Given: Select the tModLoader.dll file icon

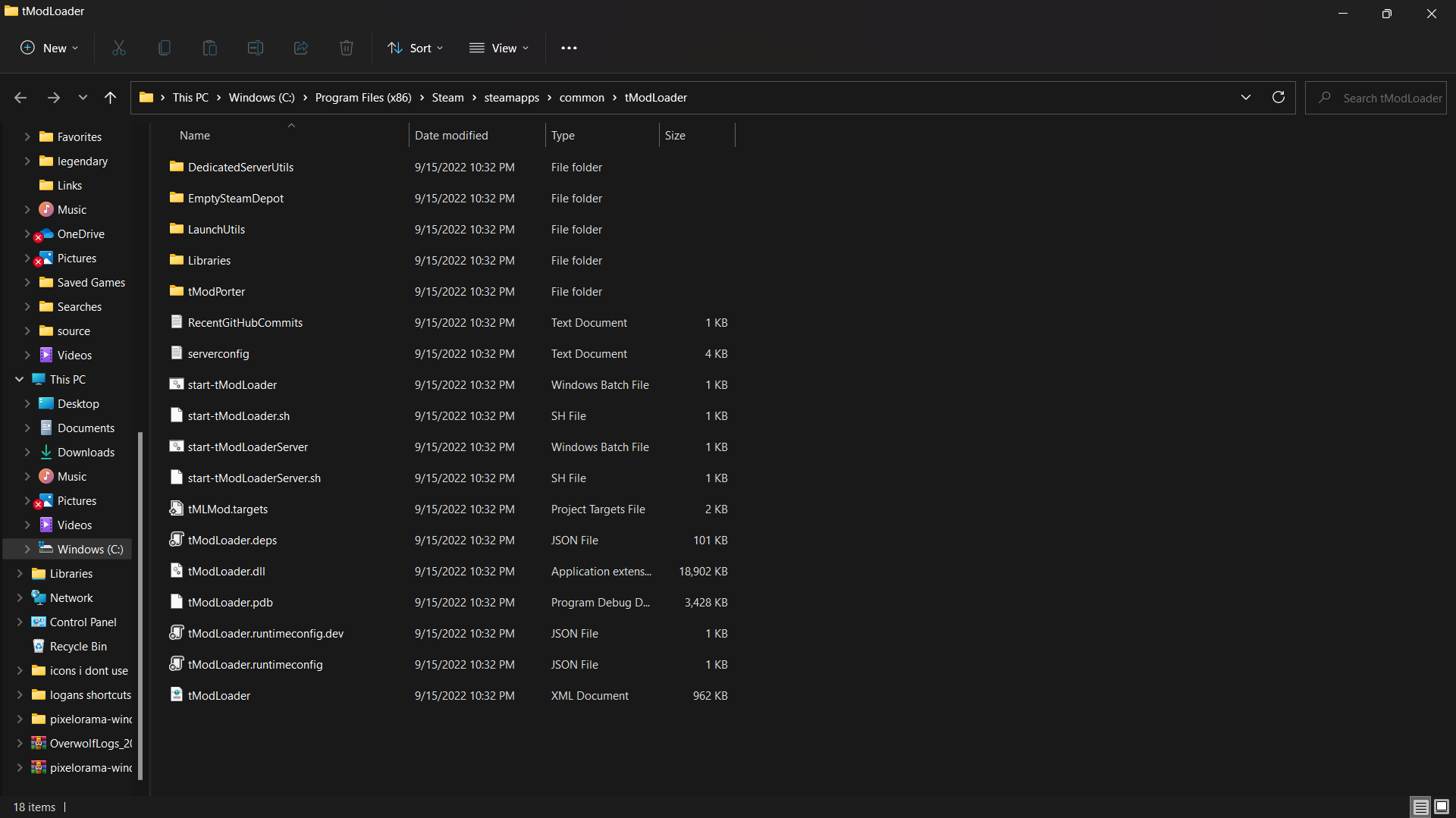Looking at the screenshot, I should pos(177,571).
